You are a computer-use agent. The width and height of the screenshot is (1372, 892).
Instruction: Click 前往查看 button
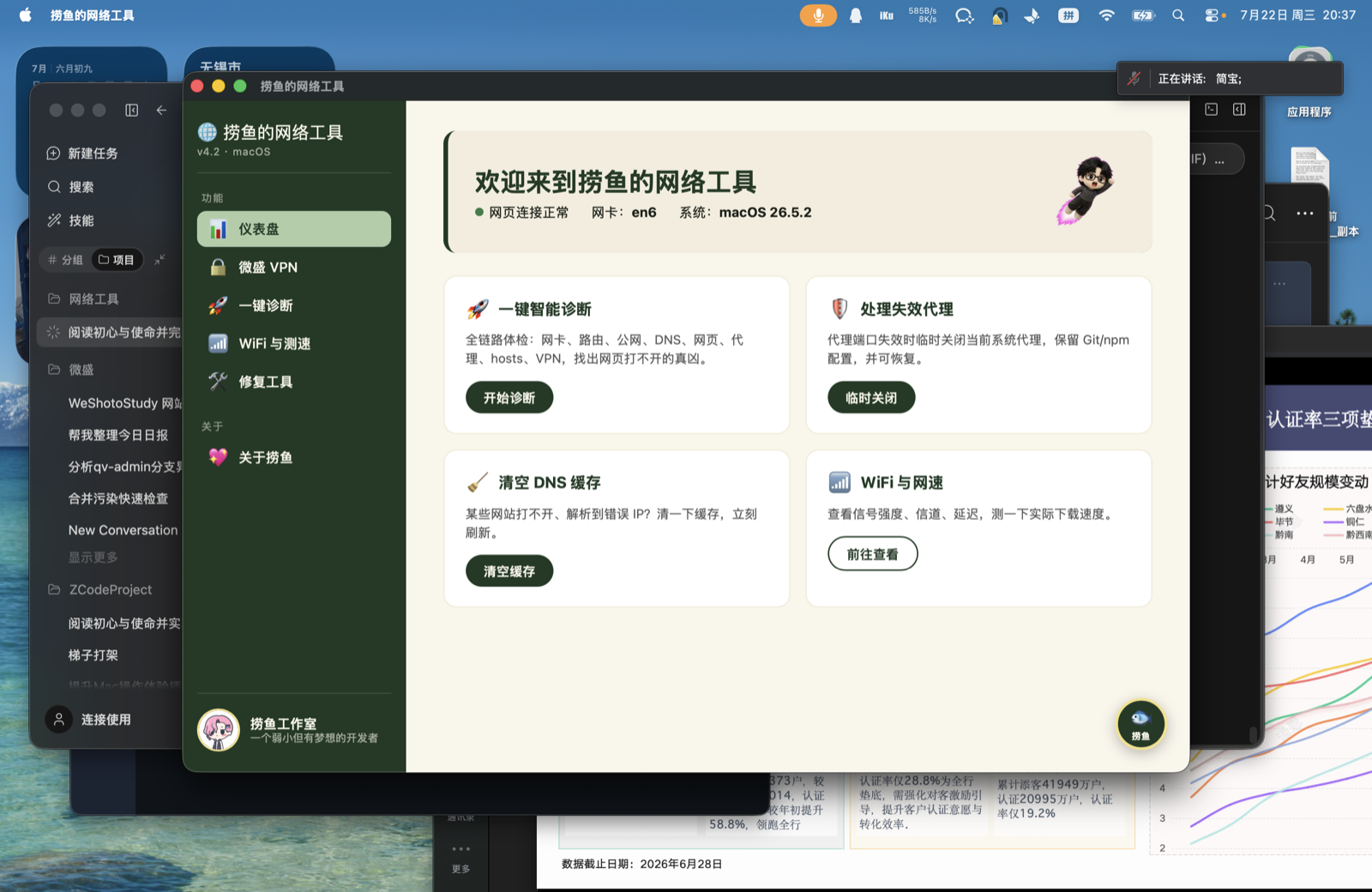click(873, 554)
